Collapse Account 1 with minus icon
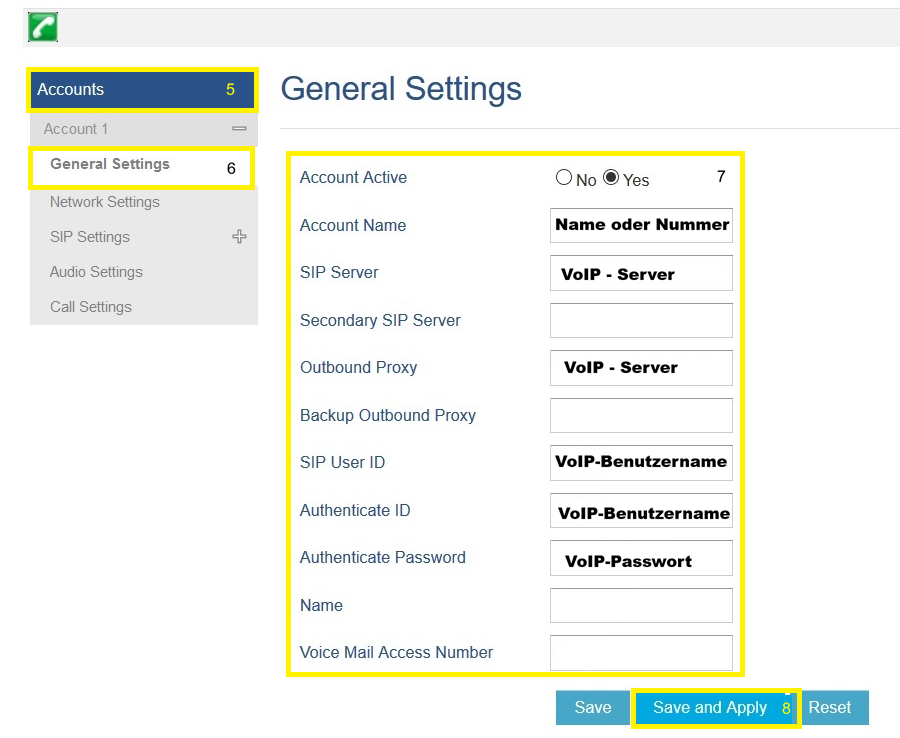This screenshot has height=738, width=900. [x=239, y=129]
